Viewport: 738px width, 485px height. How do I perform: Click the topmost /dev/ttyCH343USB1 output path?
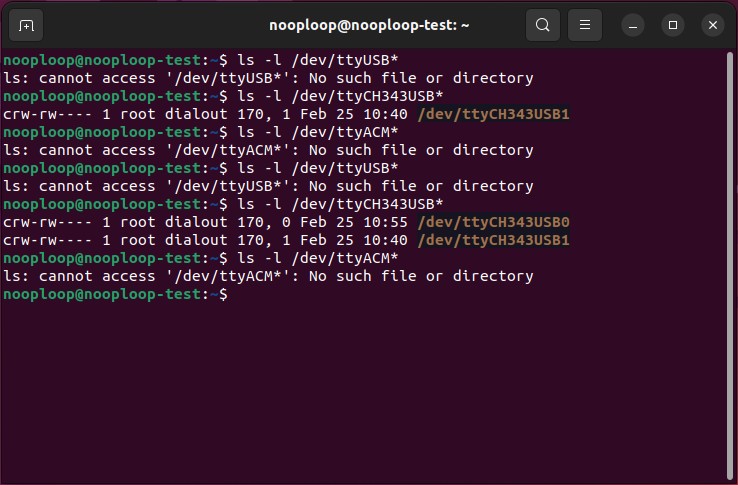coord(493,114)
